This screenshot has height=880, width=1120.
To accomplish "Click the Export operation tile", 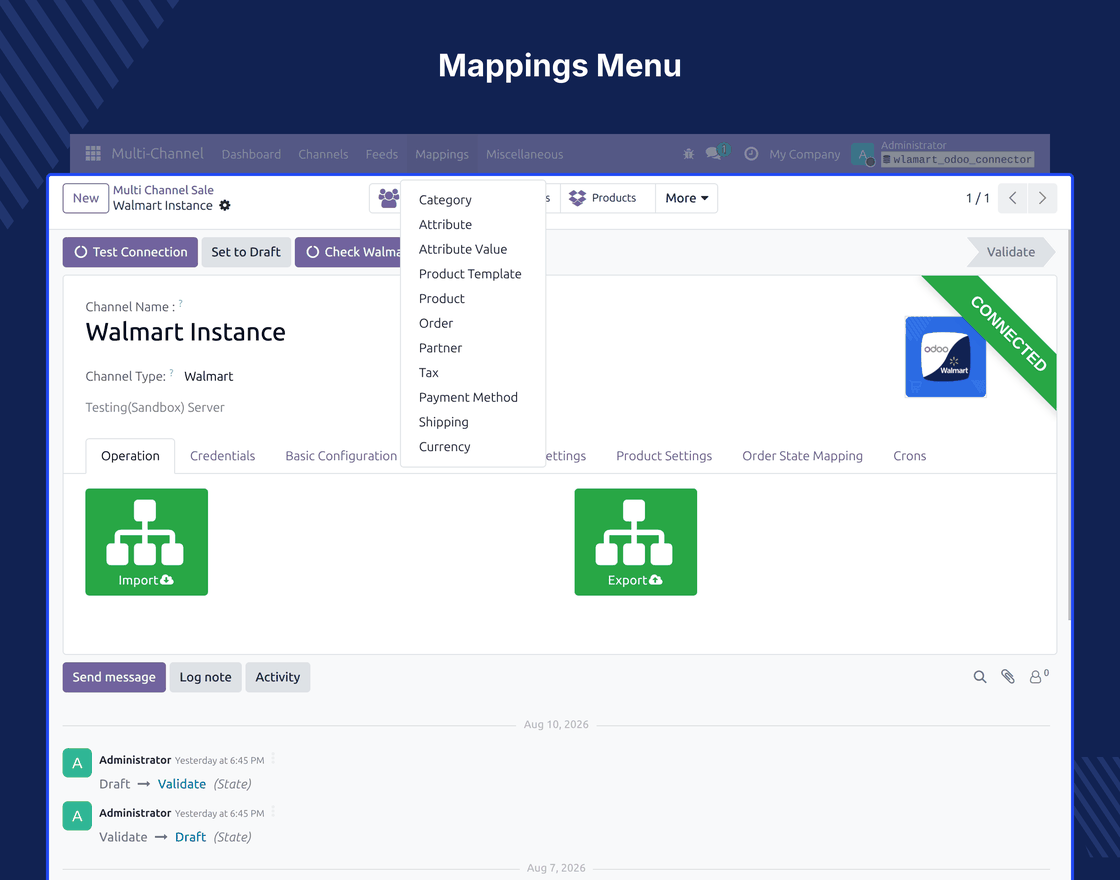I will coord(636,542).
